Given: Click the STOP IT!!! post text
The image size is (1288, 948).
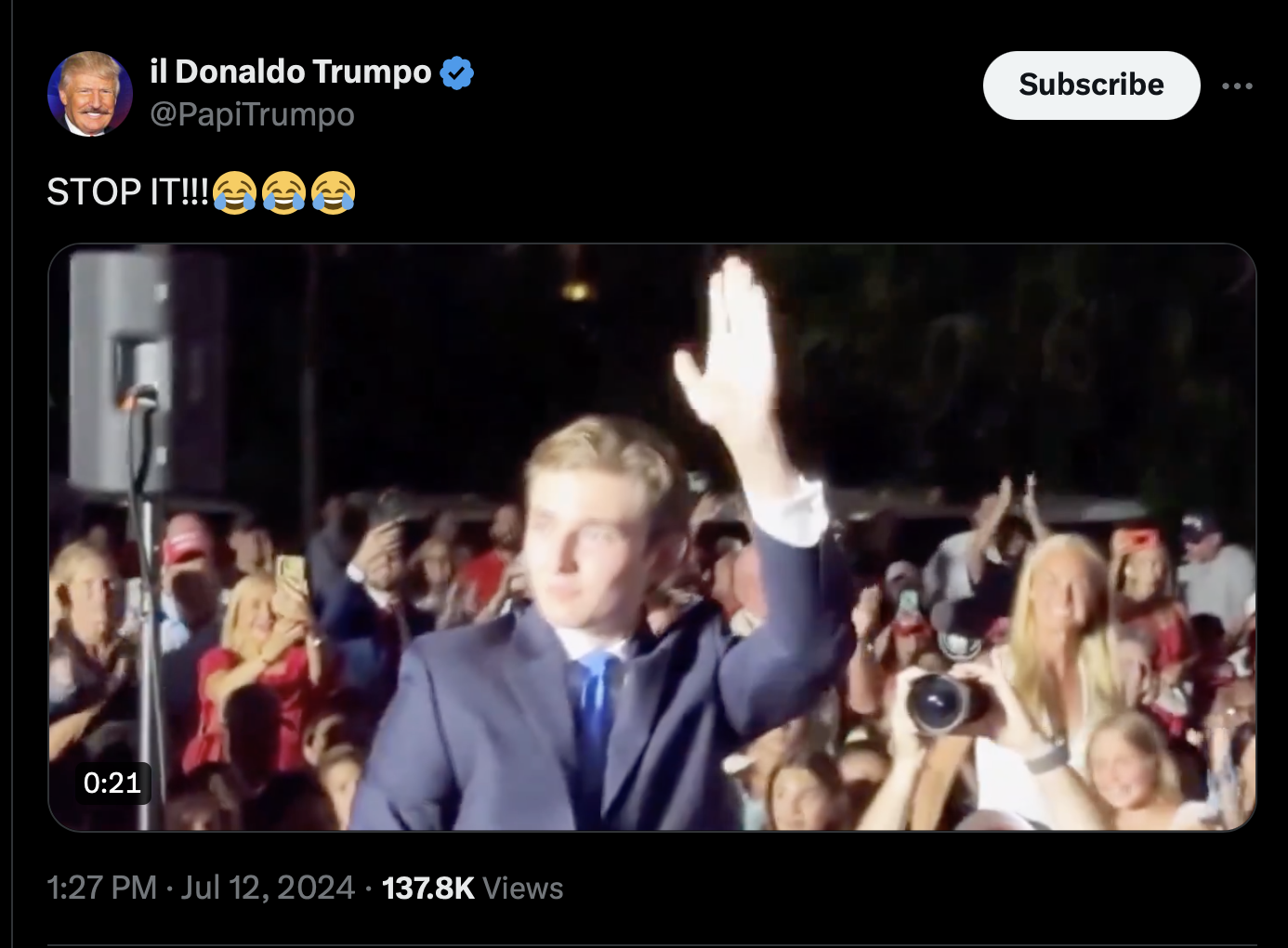Looking at the screenshot, I should pyautogui.click(x=128, y=192).
